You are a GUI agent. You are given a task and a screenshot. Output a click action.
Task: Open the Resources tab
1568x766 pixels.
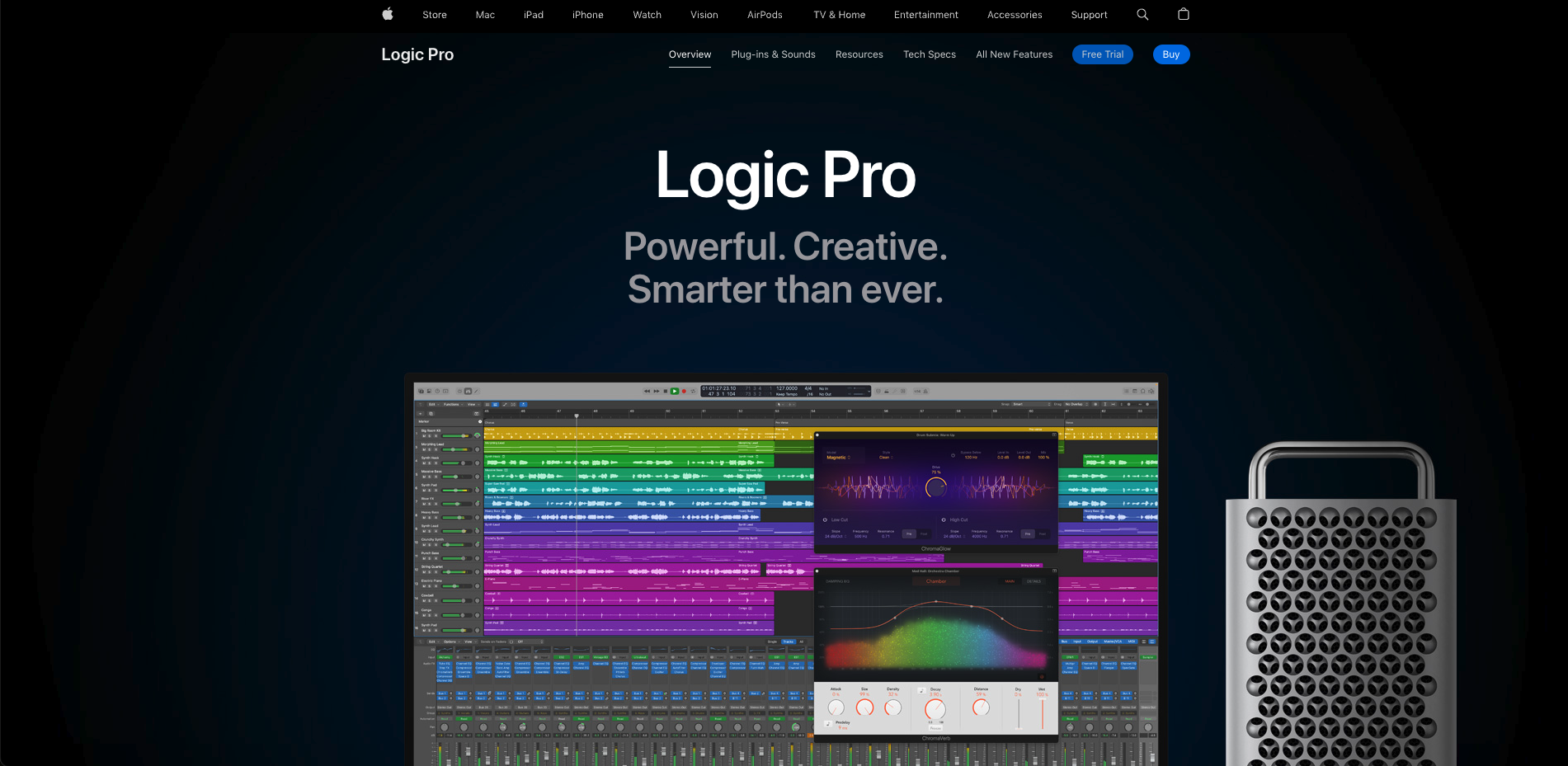pos(859,54)
